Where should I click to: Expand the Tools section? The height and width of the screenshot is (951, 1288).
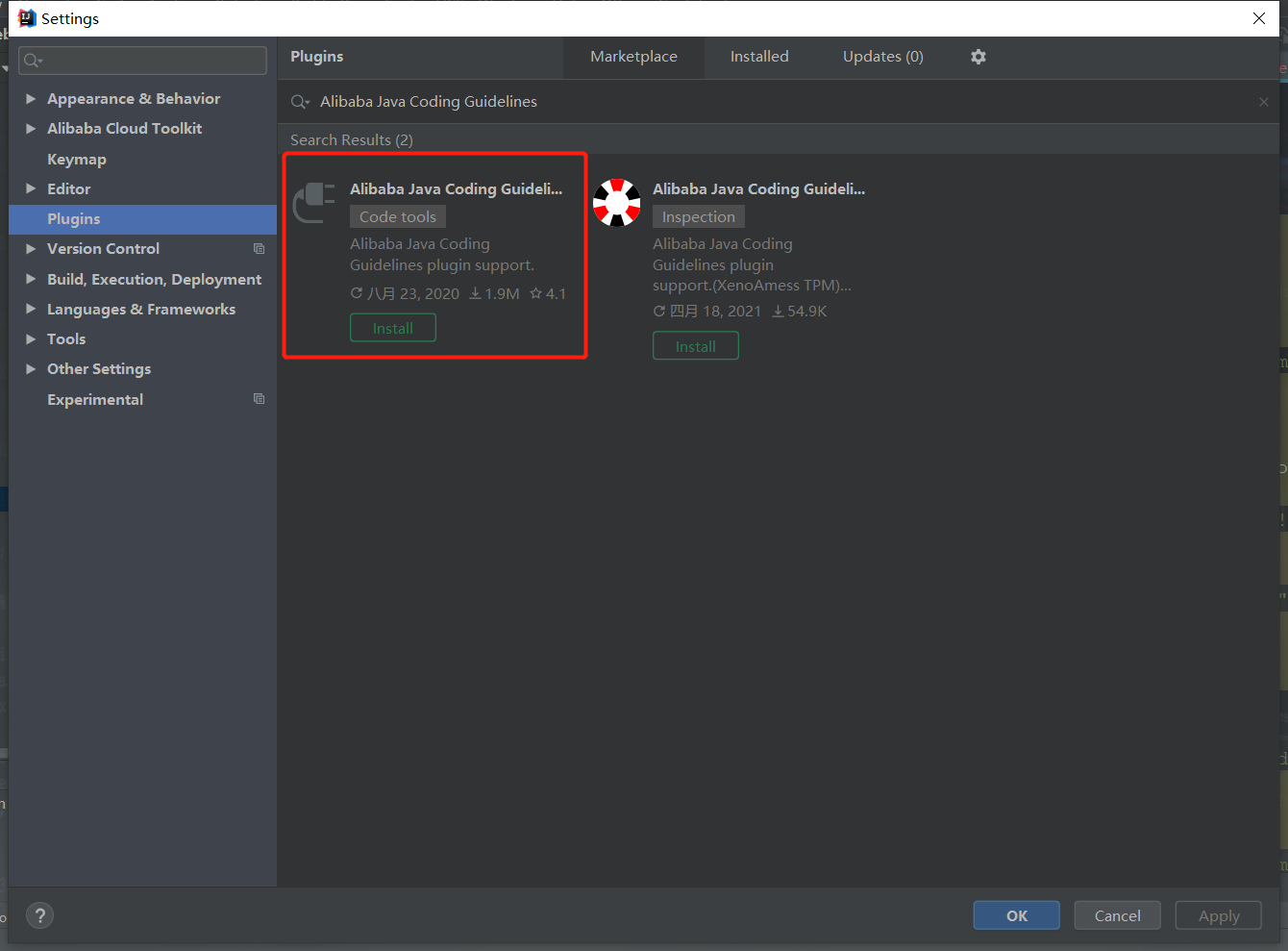pyautogui.click(x=31, y=339)
